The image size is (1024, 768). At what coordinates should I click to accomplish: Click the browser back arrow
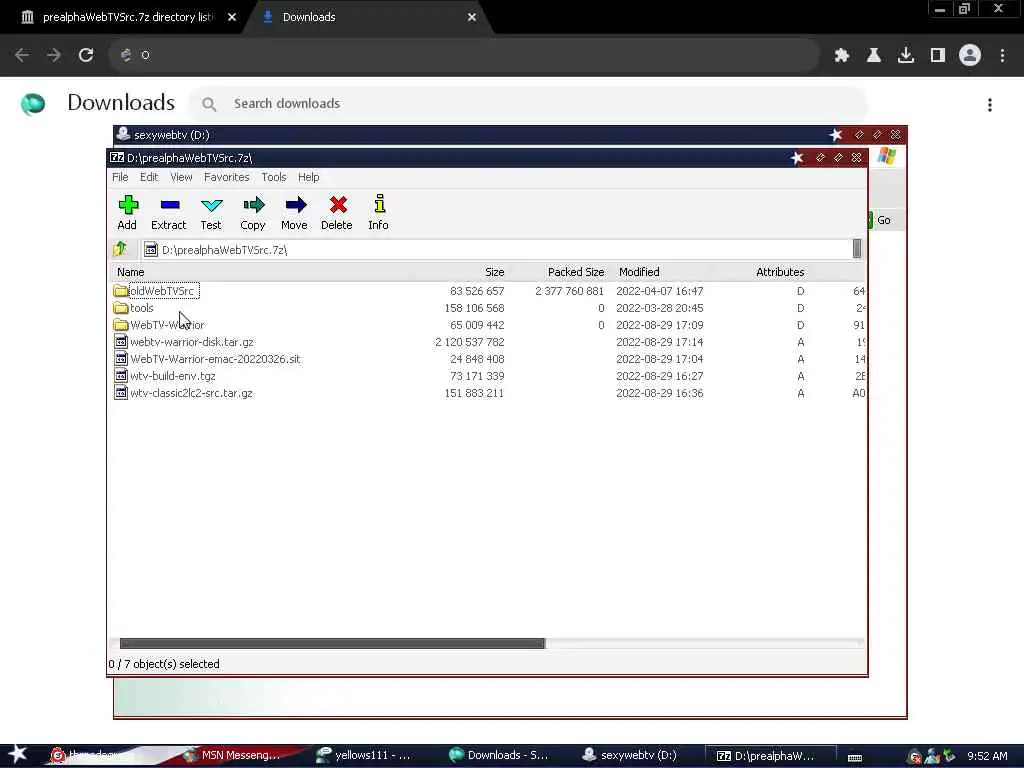click(x=22, y=55)
